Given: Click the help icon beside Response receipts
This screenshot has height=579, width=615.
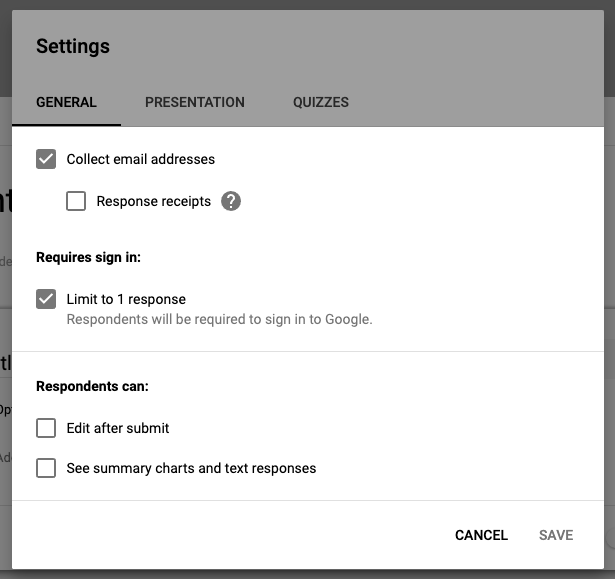Looking at the screenshot, I should click(231, 201).
